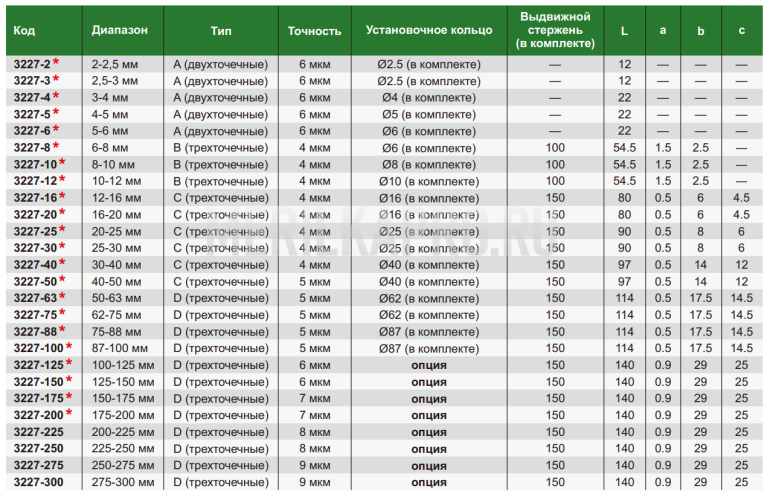Click the 'b' column header
767x500 pixels.
point(700,31)
